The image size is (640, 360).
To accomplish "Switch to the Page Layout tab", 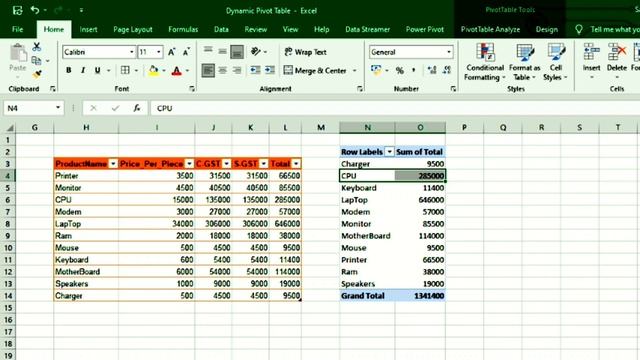I will pos(133,29).
